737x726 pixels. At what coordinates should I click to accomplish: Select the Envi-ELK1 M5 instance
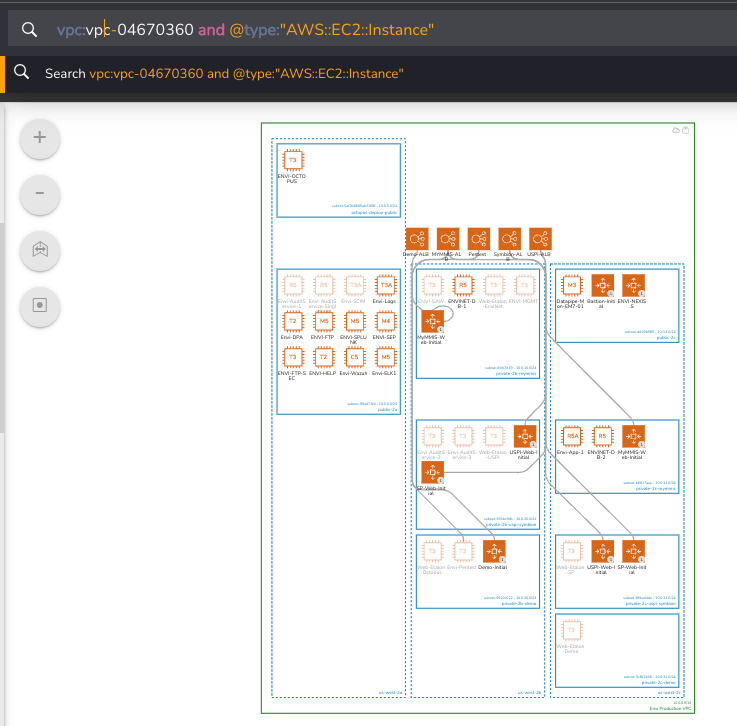[x=385, y=358]
